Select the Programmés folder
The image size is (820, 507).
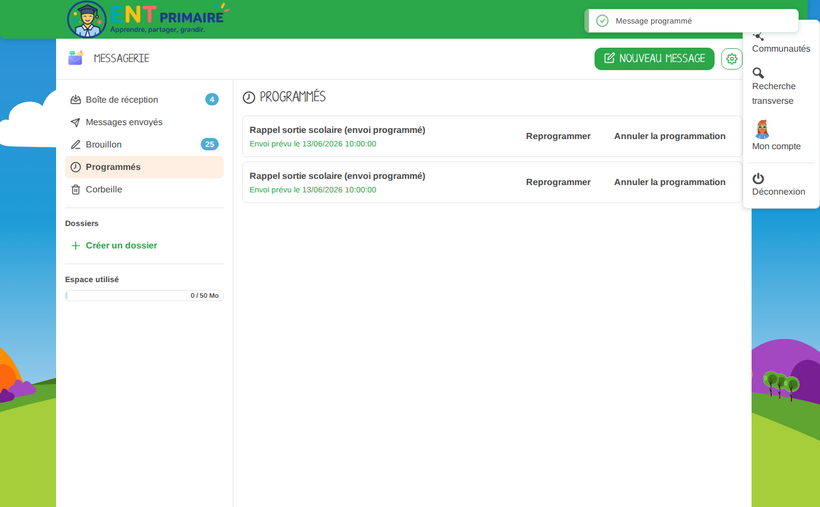point(144,167)
